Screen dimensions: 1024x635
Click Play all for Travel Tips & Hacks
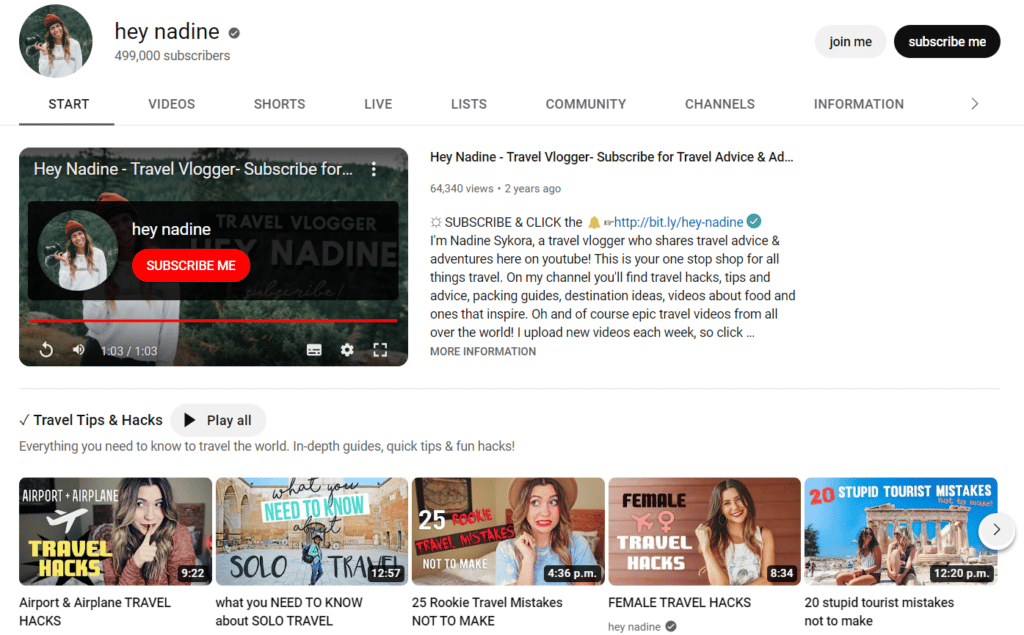point(218,420)
